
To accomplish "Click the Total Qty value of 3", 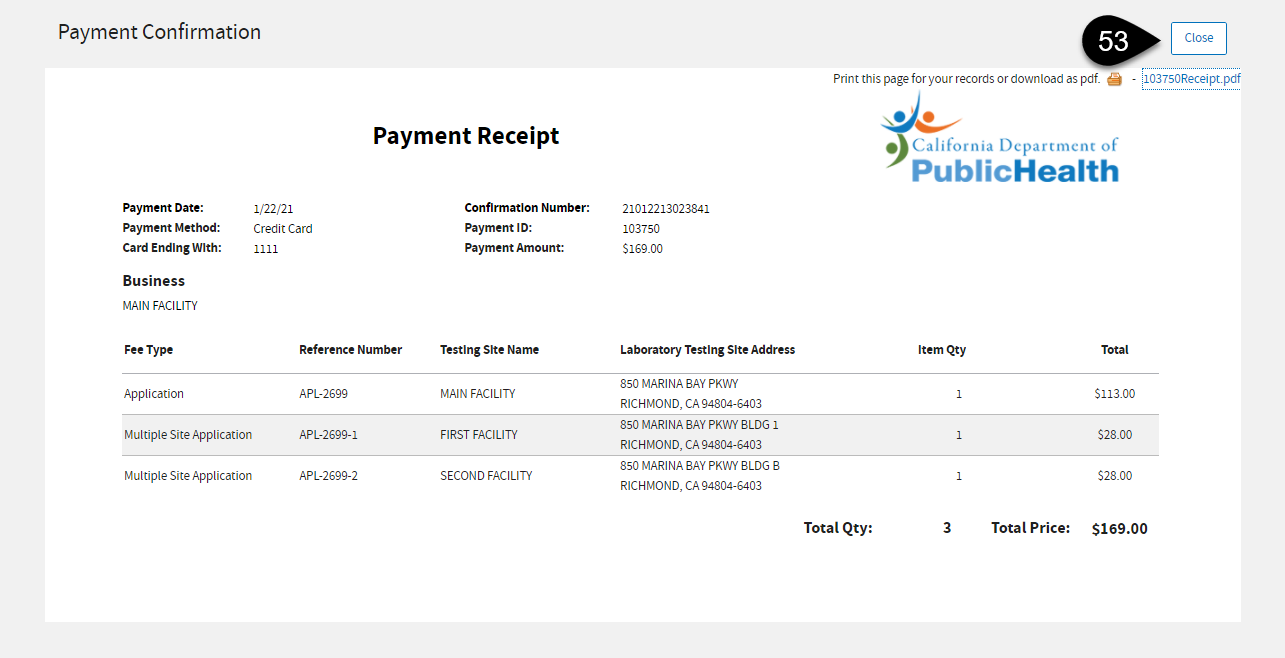I will pos(946,528).
